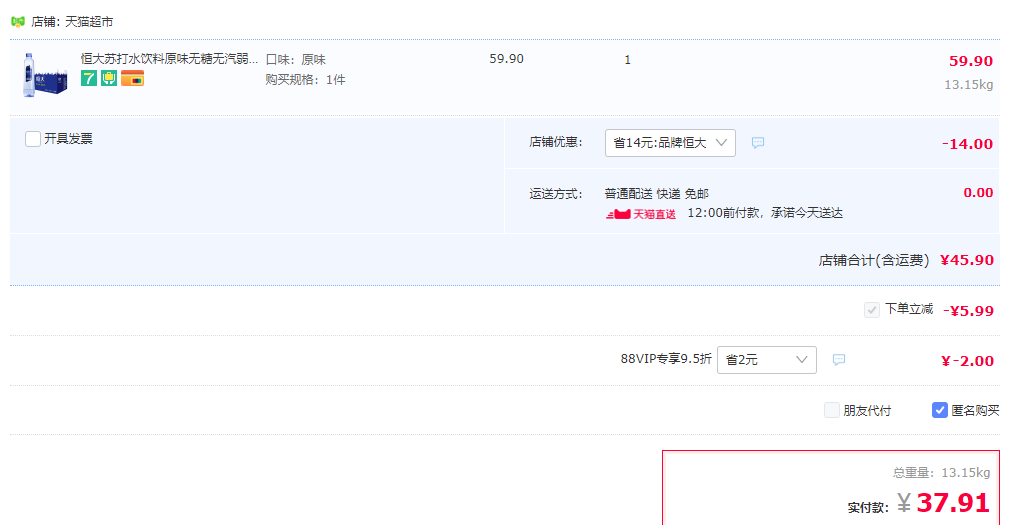Toggle the 下单立减 checkbox
Viewport: 1011px width, 525px height.
[872, 310]
